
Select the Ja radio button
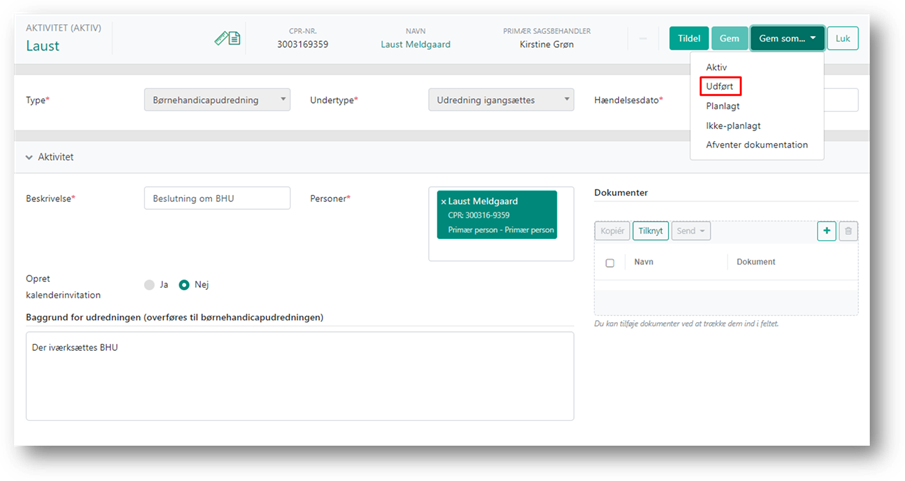tap(150, 284)
